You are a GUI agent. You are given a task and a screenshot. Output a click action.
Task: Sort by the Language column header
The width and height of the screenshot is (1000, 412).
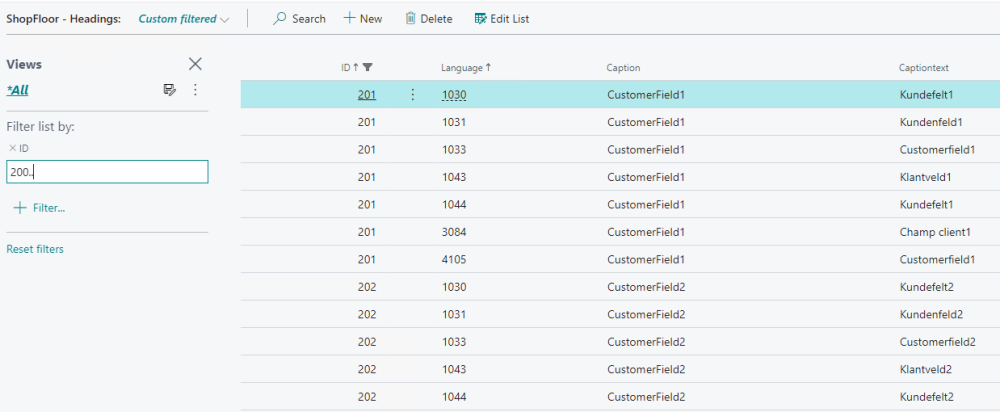click(465, 68)
